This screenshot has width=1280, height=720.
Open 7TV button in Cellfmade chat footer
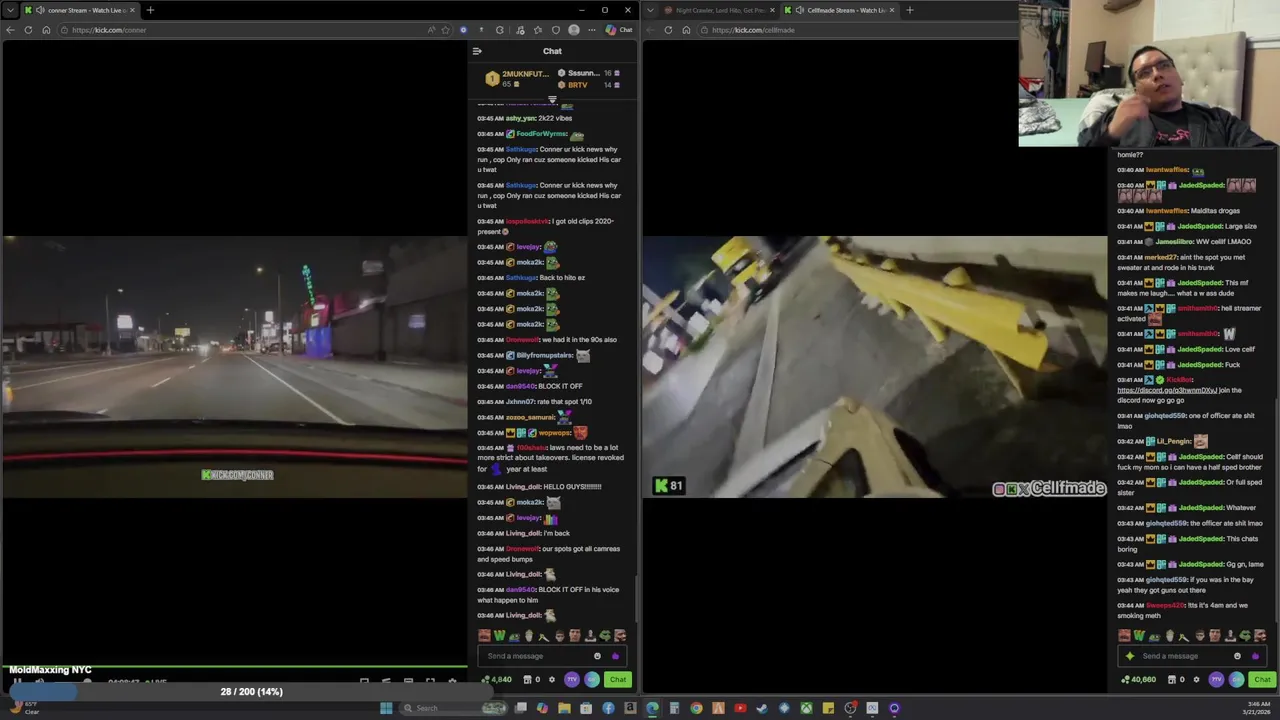pyautogui.click(x=1216, y=680)
